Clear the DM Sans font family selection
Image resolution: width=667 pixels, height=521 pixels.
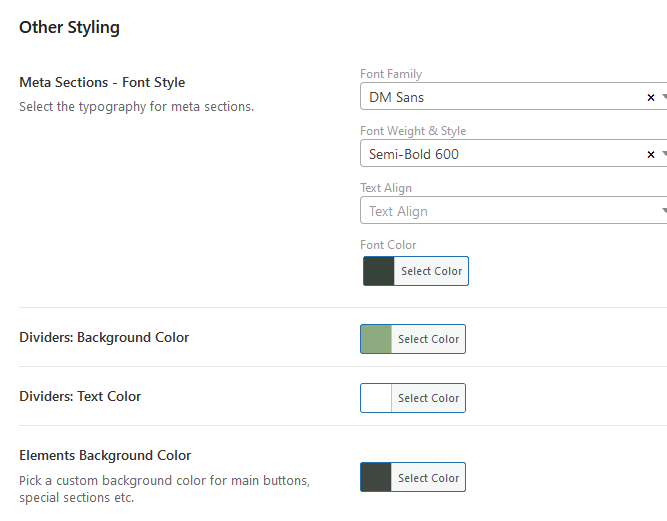(x=651, y=97)
